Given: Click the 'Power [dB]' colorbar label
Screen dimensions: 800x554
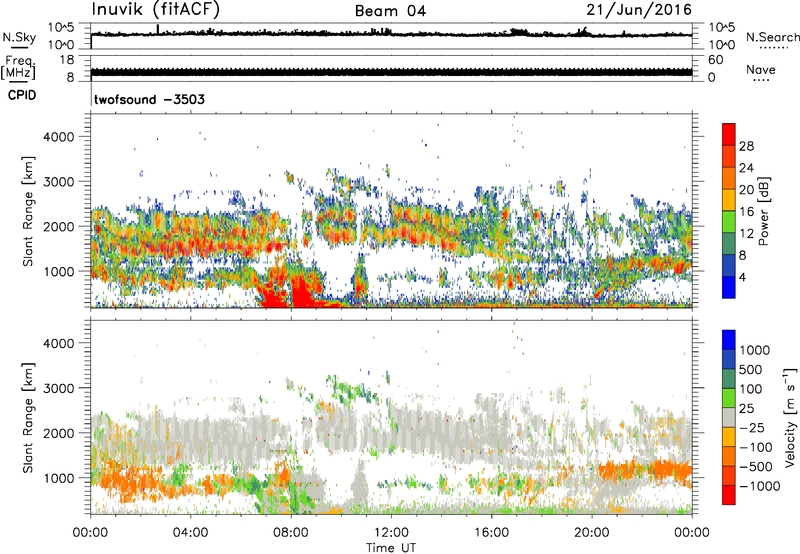Looking at the screenshot, I should (763, 211).
